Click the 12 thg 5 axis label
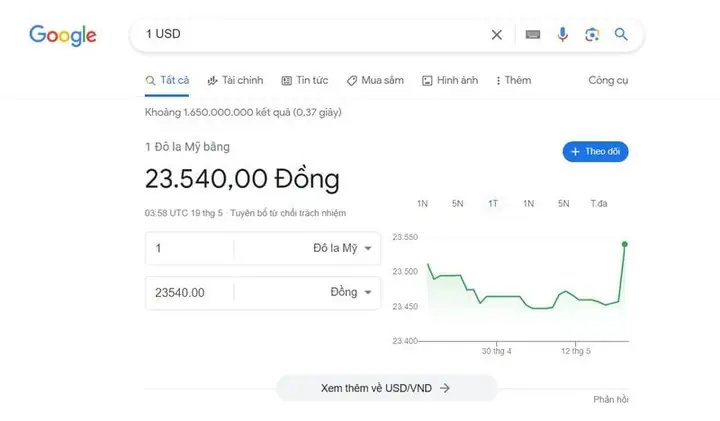The width and height of the screenshot is (720, 421). pos(575,351)
